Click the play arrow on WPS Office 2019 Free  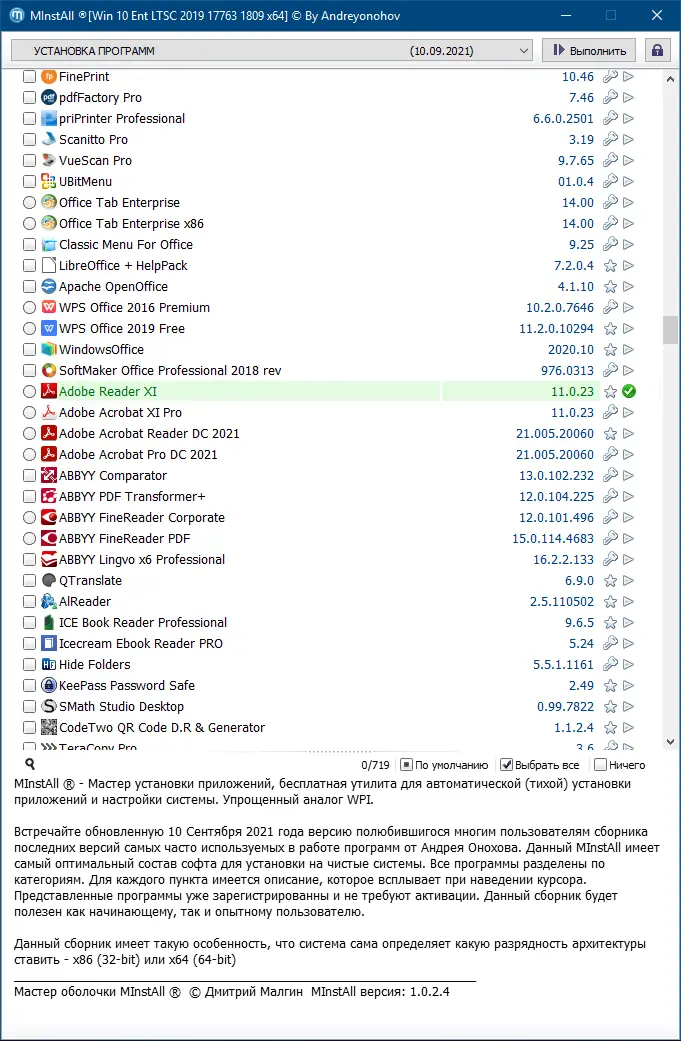point(629,329)
